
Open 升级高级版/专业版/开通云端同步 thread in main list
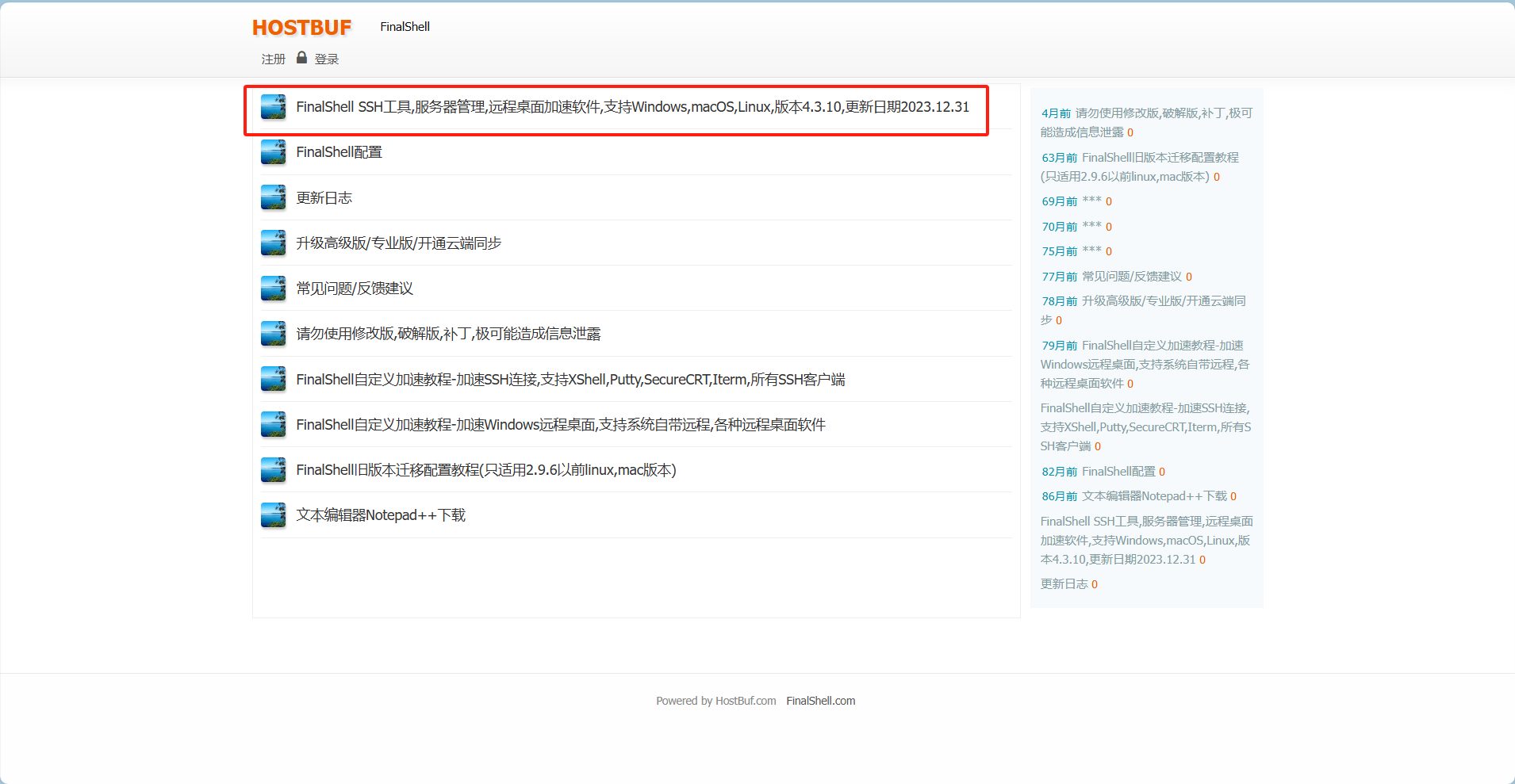pyautogui.click(x=399, y=243)
